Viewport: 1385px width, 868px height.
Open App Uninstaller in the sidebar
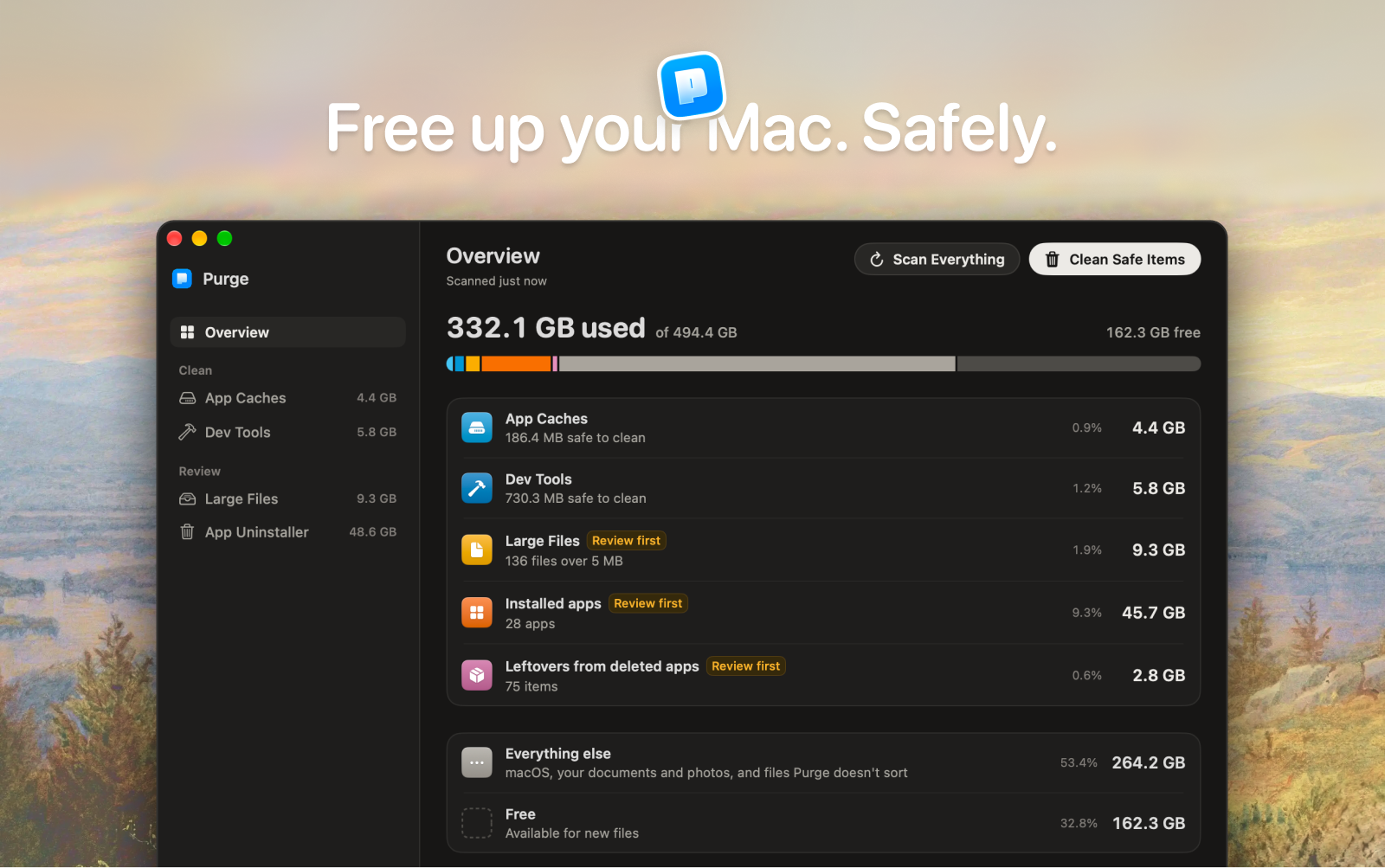tap(287, 532)
